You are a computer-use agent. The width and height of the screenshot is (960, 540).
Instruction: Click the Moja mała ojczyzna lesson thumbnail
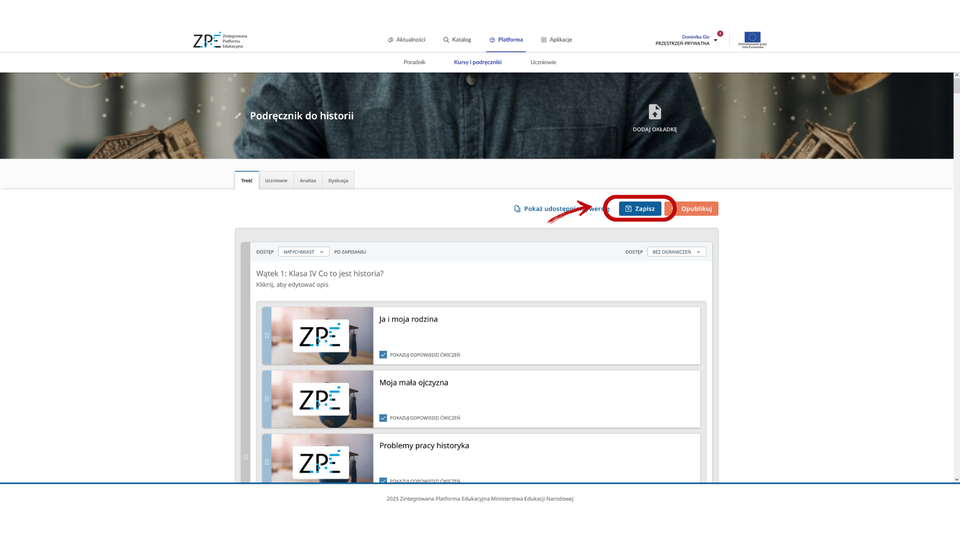[x=322, y=398]
